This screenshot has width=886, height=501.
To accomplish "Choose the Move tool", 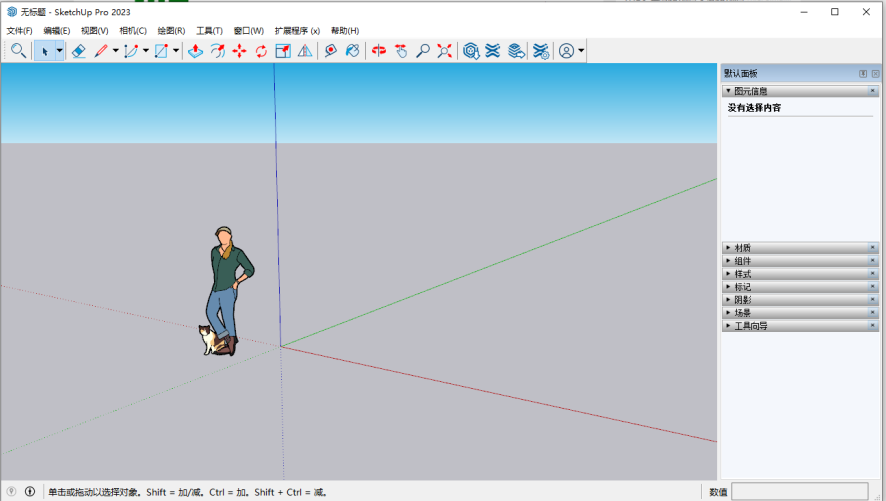I will (240, 51).
